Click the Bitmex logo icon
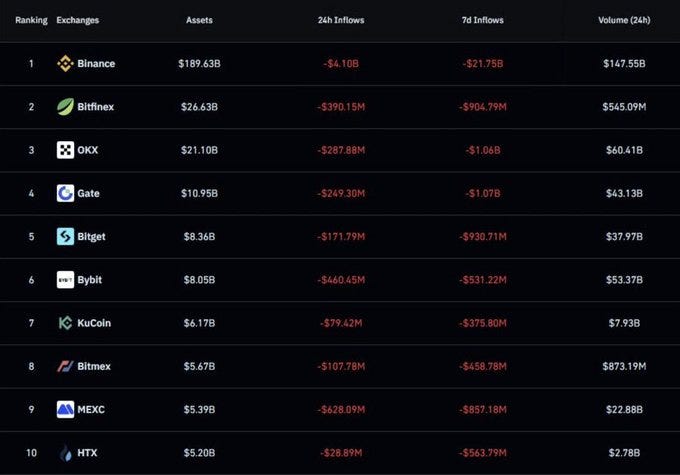Screen dimensions: 680x475 65,367
